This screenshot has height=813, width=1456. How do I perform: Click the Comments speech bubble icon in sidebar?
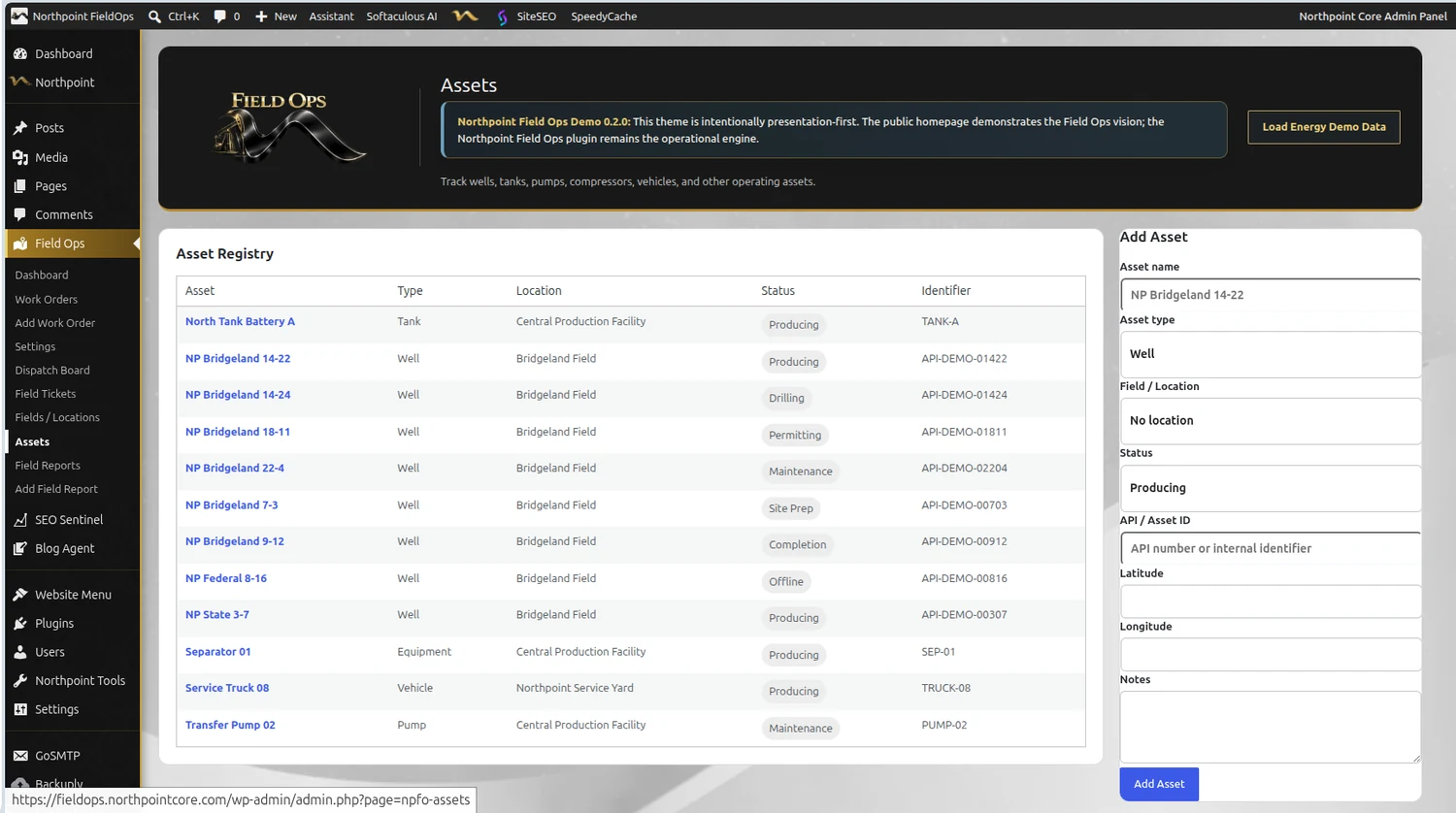point(20,214)
